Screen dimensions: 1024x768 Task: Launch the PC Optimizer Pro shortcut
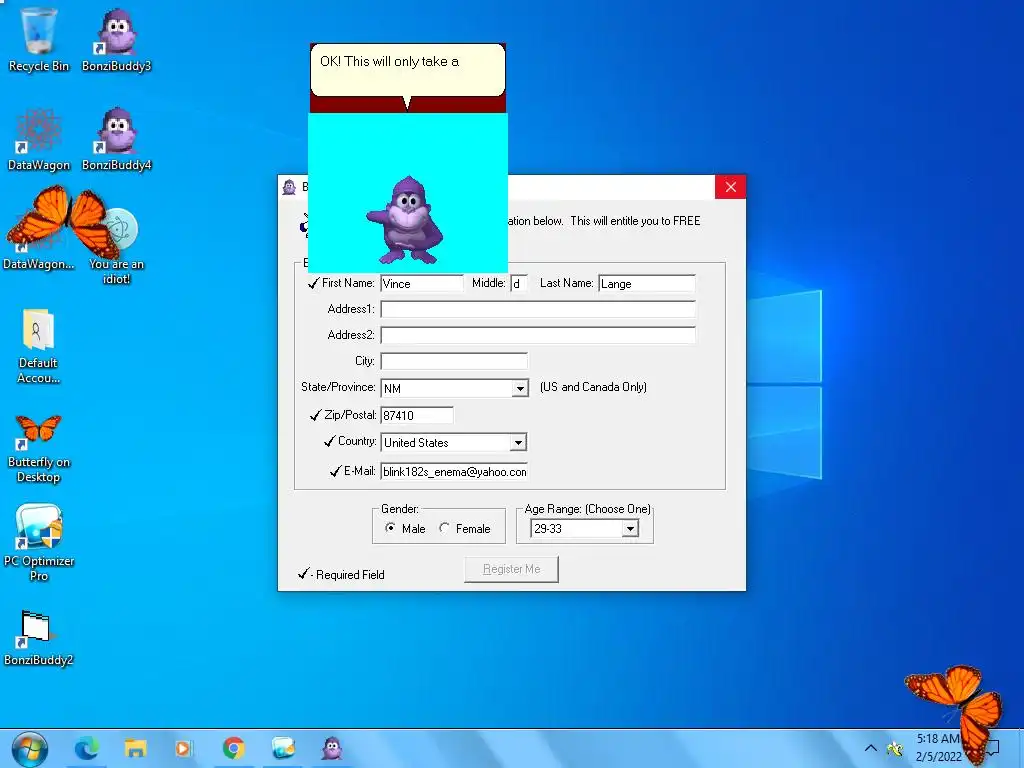coord(39,542)
